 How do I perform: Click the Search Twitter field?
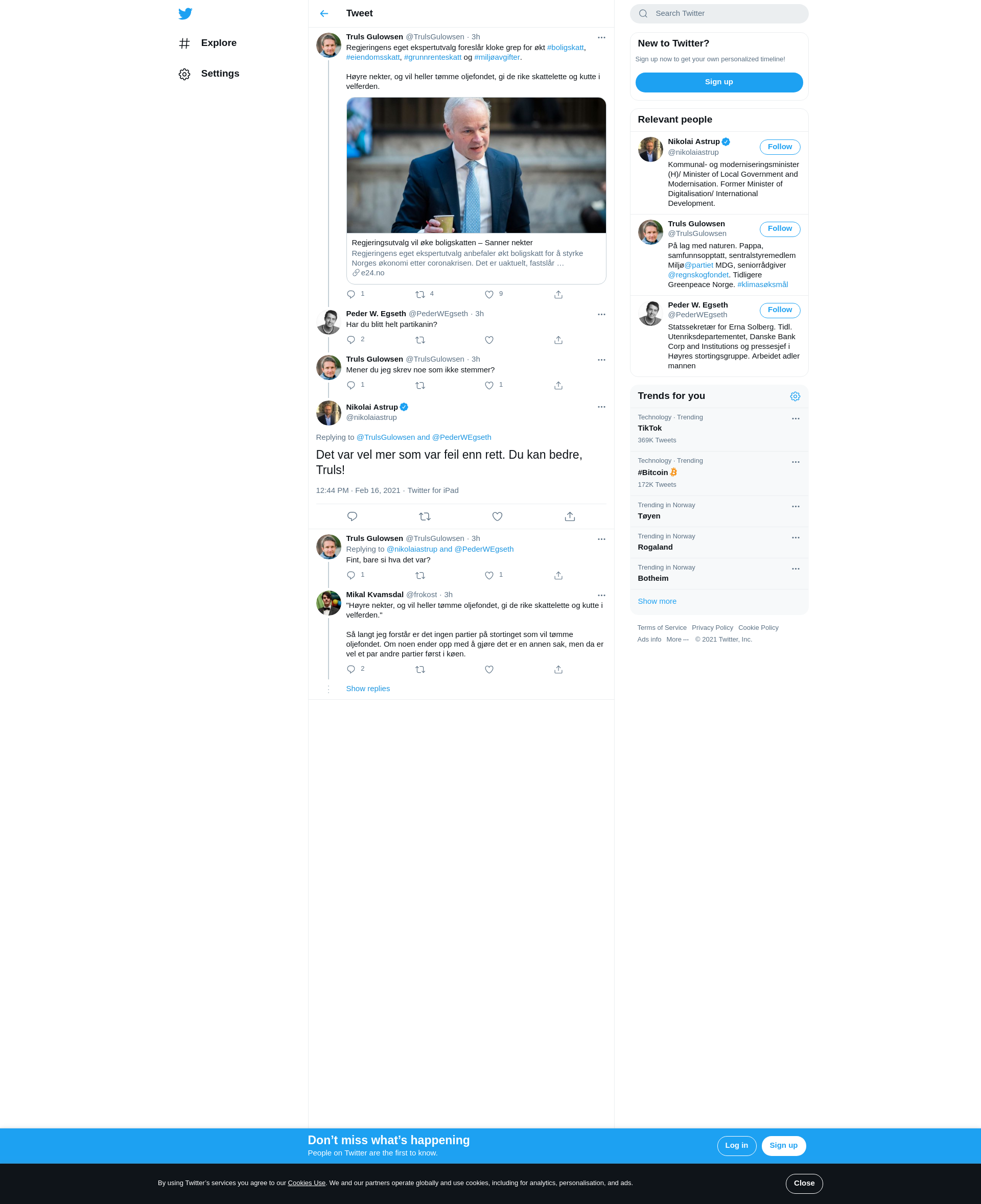[719, 14]
